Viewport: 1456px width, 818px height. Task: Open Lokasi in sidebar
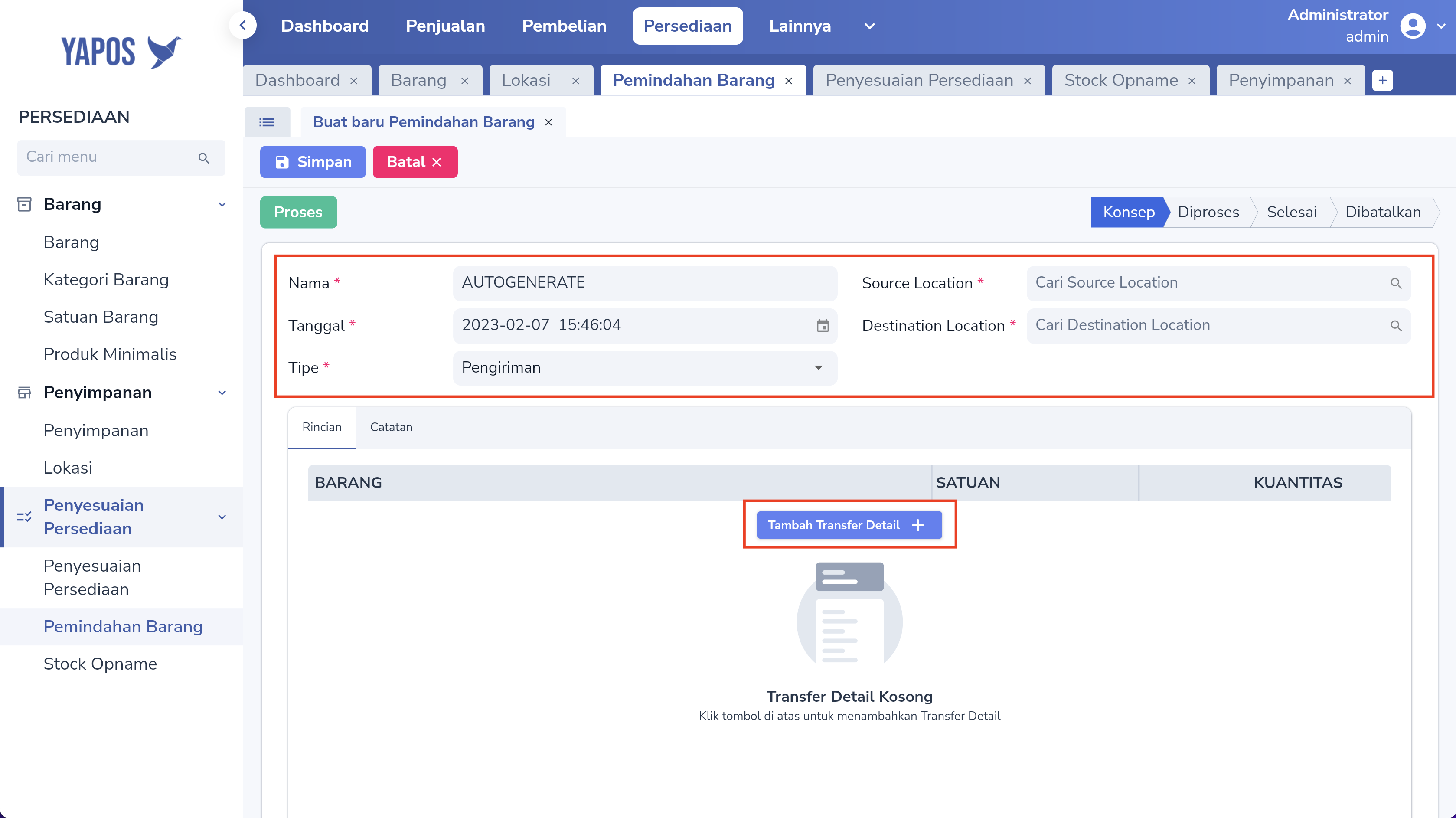(x=68, y=468)
